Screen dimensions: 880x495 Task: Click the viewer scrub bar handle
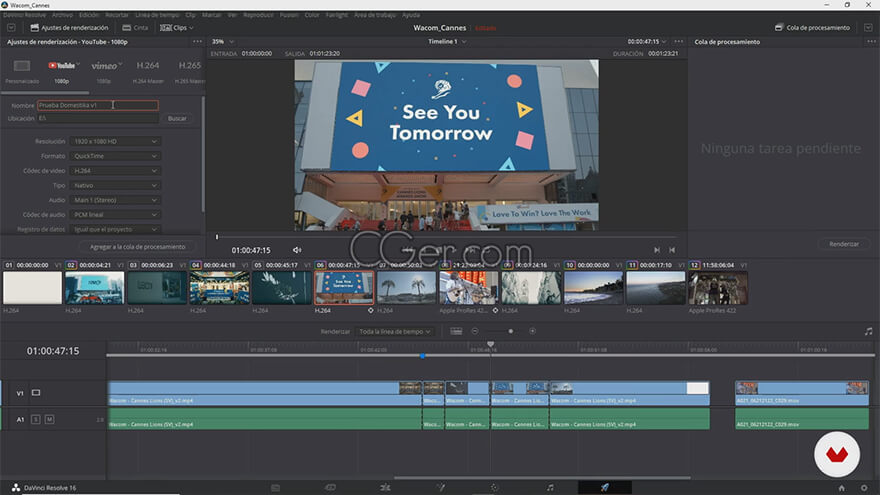(217, 237)
